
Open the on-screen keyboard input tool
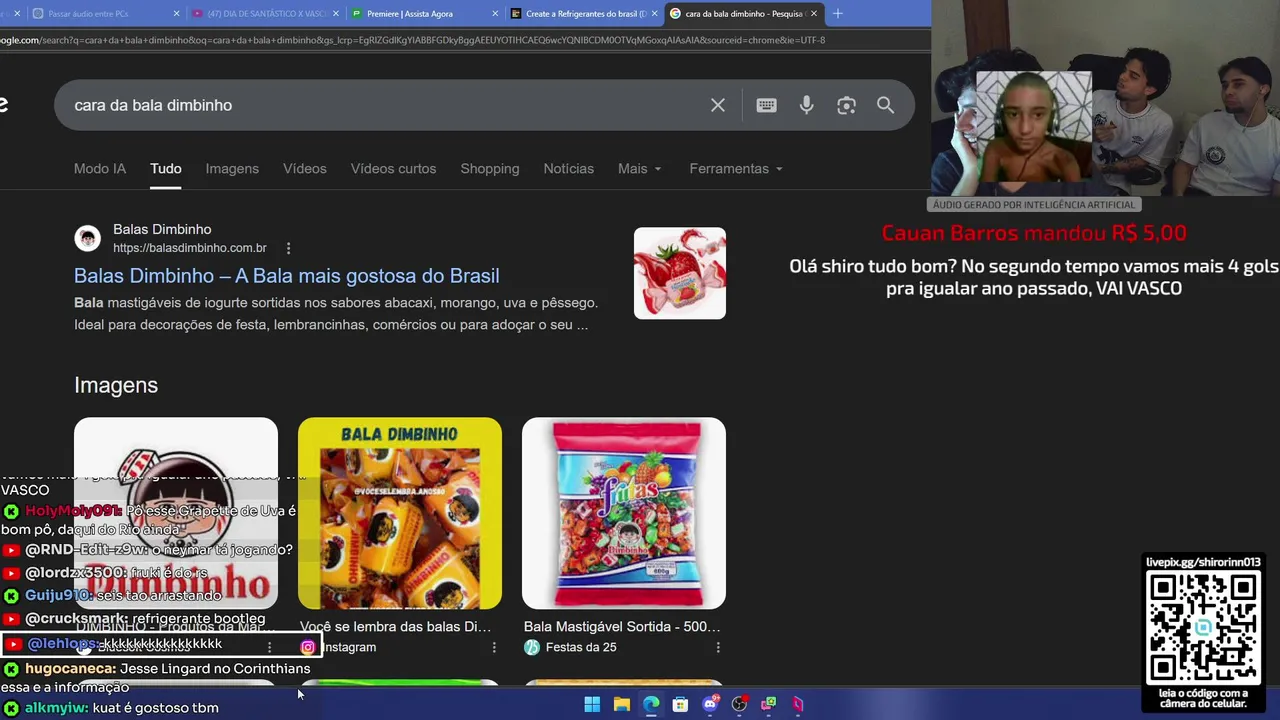766,105
